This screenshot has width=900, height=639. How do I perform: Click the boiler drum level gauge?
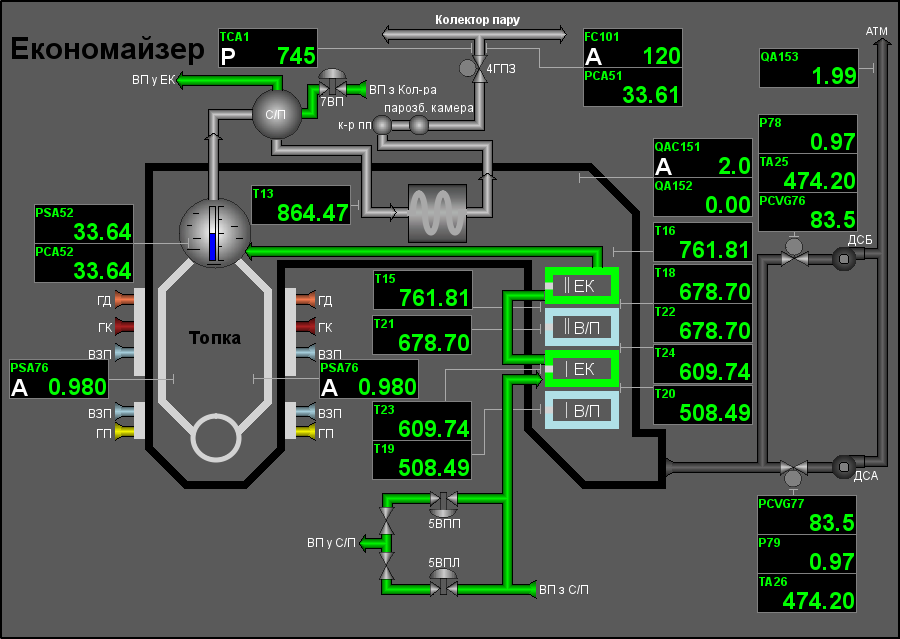(215, 233)
